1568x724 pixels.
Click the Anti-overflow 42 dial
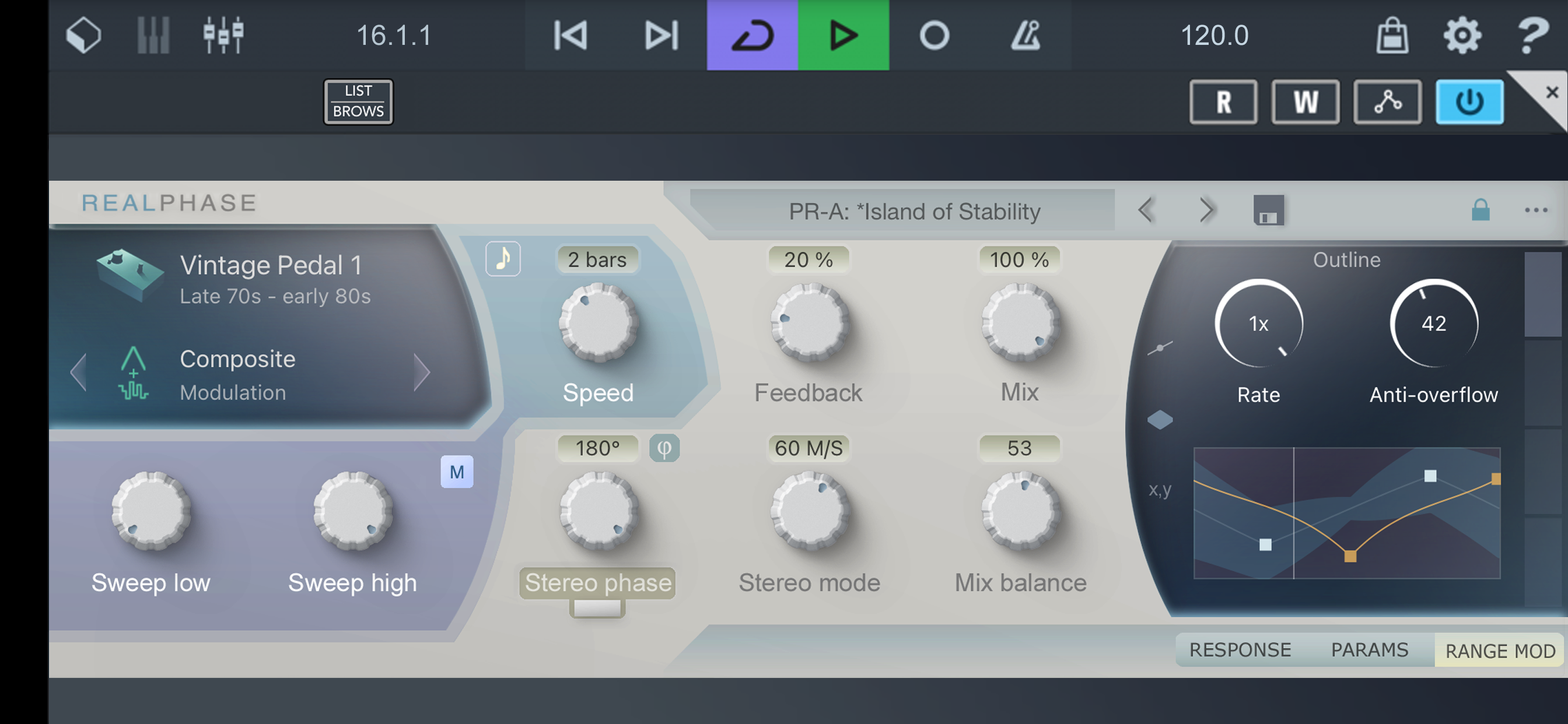1433,323
